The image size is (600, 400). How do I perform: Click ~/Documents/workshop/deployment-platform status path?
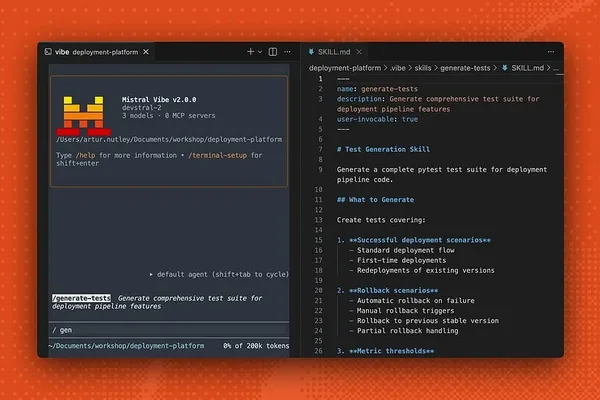pyautogui.click(x=126, y=346)
